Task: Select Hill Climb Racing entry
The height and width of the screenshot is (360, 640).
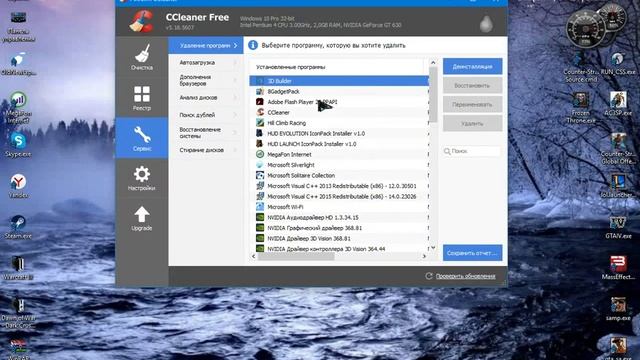Action: [x=339, y=123]
